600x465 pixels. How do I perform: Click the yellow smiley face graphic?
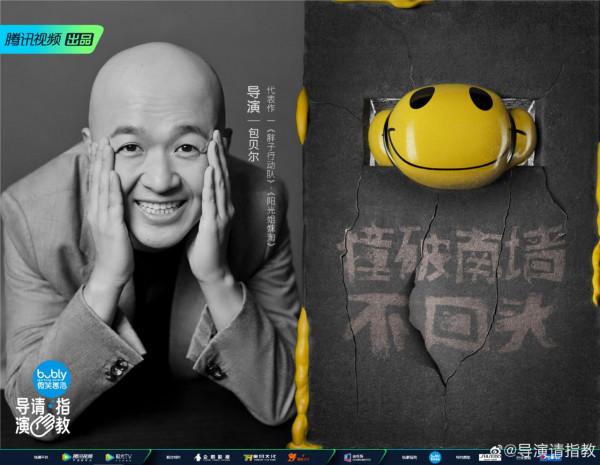click(452, 136)
